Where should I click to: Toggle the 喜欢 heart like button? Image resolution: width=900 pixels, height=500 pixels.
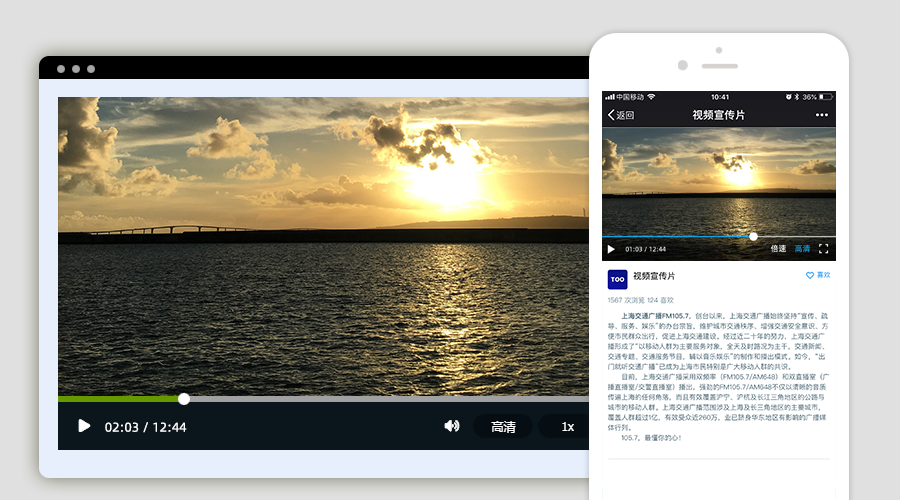tap(818, 275)
